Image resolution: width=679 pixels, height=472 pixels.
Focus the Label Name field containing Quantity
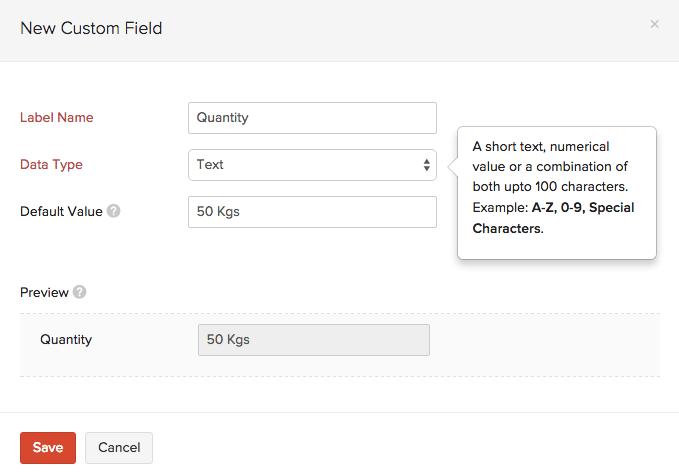tap(312, 118)
